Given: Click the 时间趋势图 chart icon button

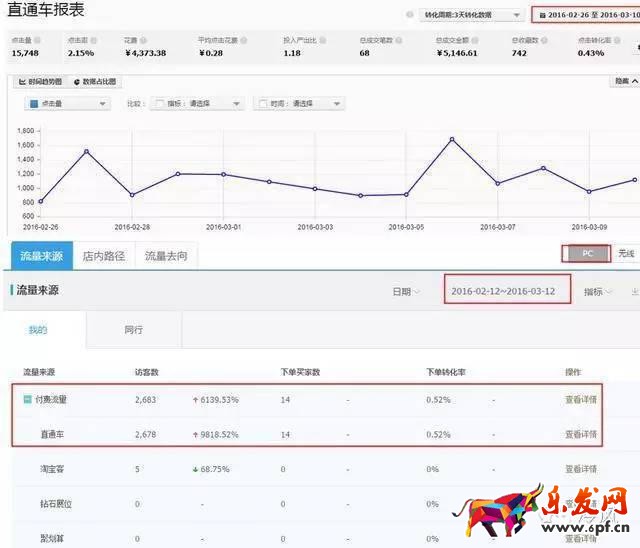Looking at the screenshot, I should click(x=38, y=81).
